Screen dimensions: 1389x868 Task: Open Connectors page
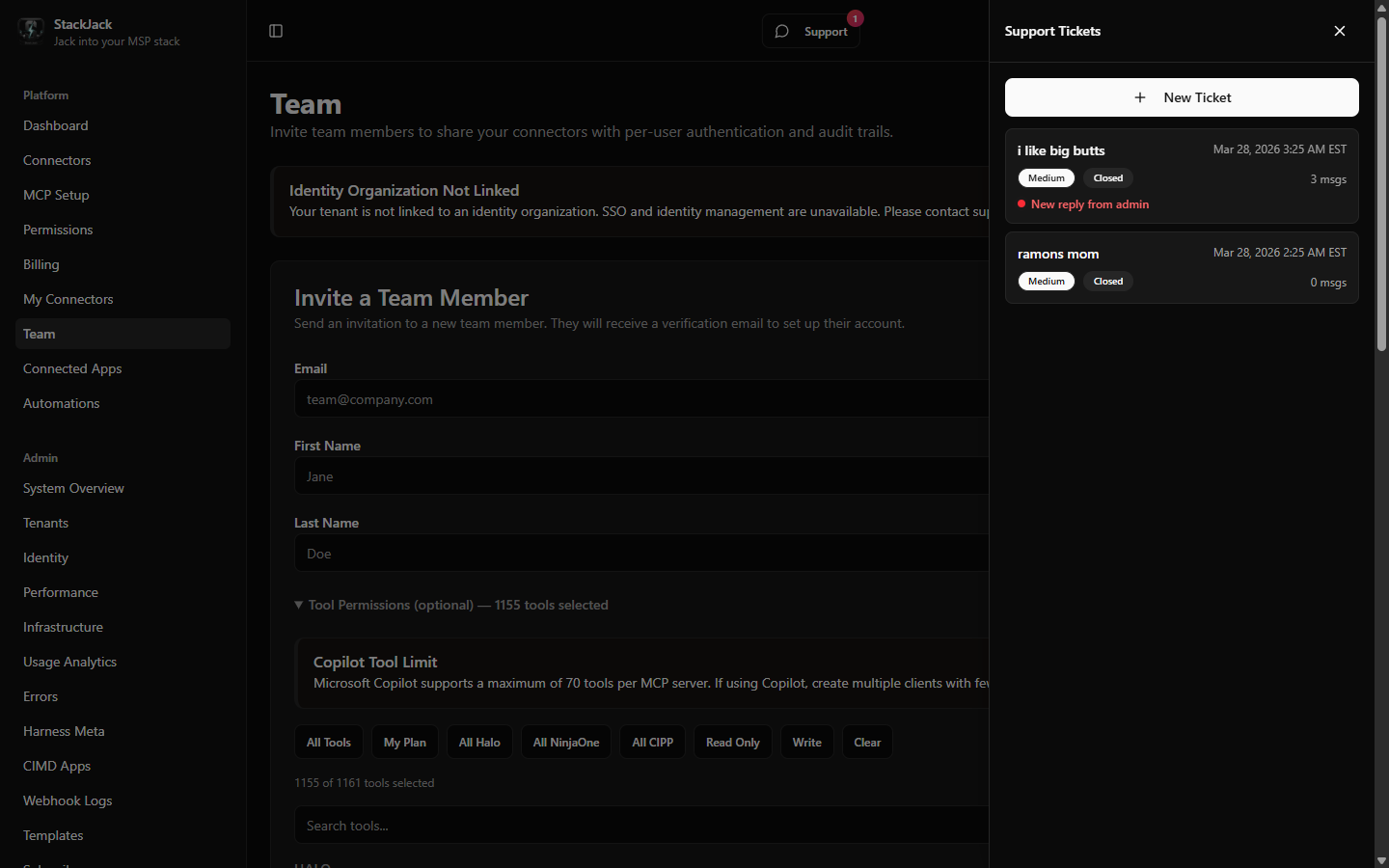tap(123, 160)
